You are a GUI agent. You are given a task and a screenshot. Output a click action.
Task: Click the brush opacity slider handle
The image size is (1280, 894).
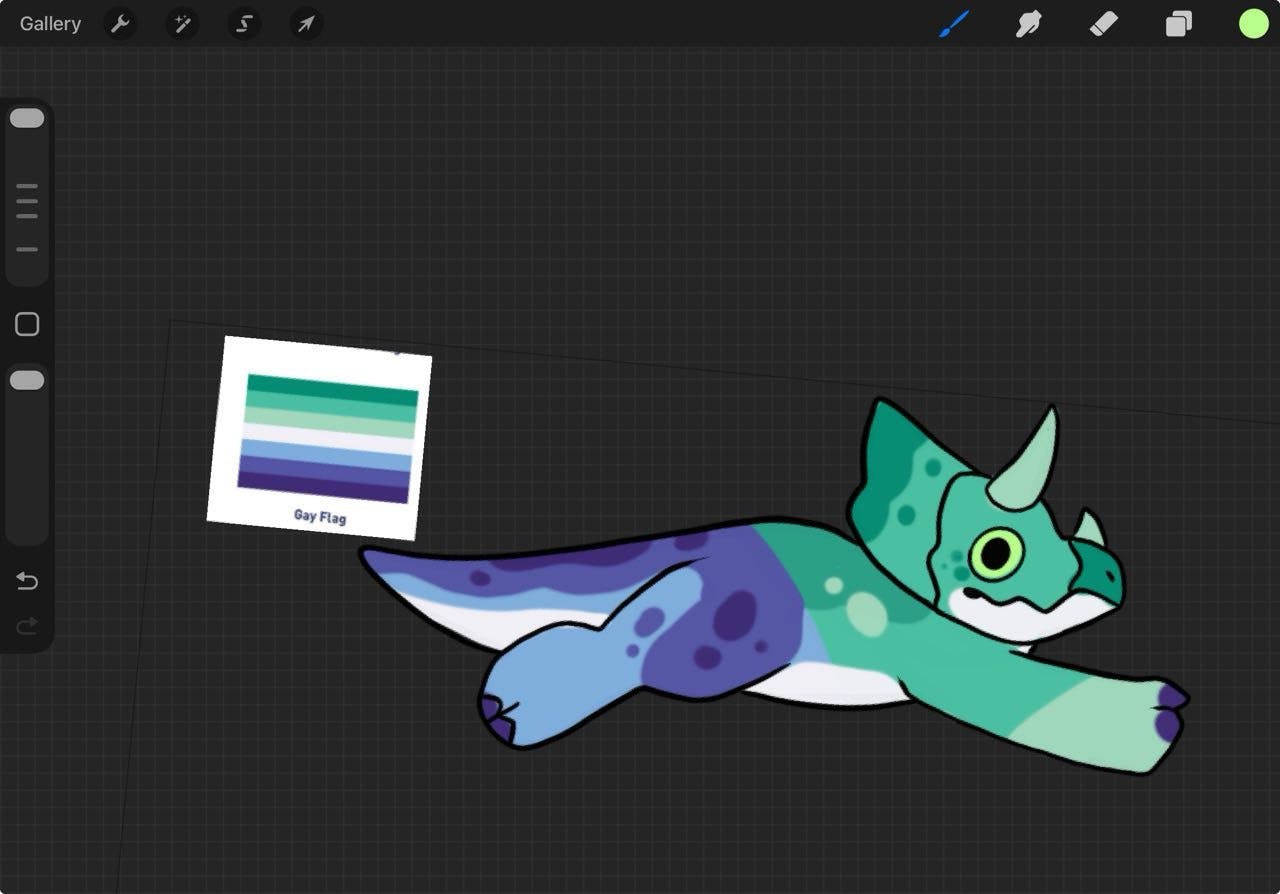tap(27, 380)
